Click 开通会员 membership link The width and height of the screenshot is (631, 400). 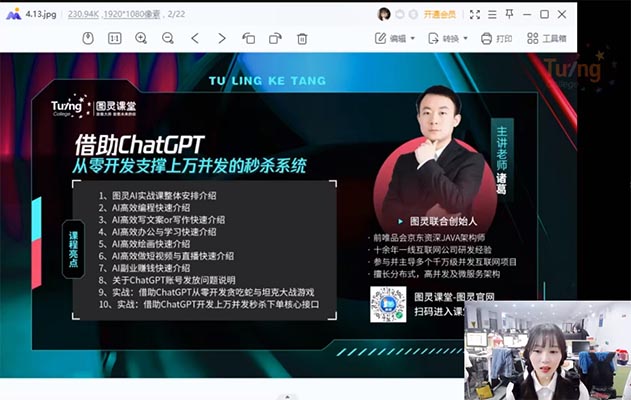(439, 14)
